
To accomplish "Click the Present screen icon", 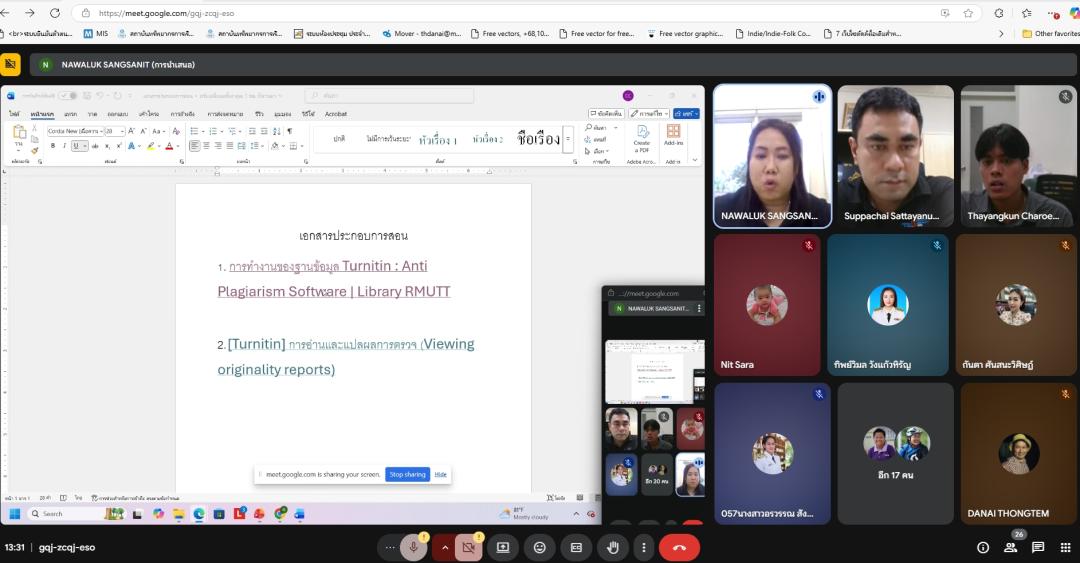I will coord(503,547).
